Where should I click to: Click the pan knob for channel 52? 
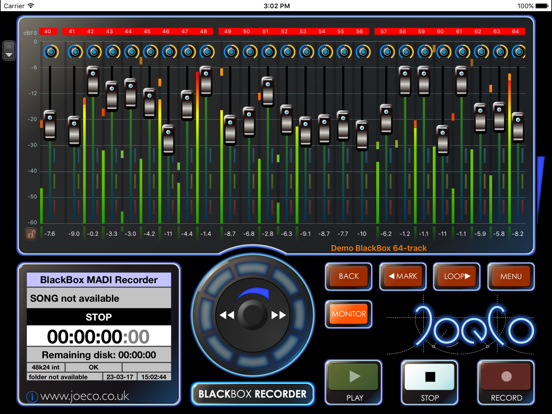pos(288,52)
